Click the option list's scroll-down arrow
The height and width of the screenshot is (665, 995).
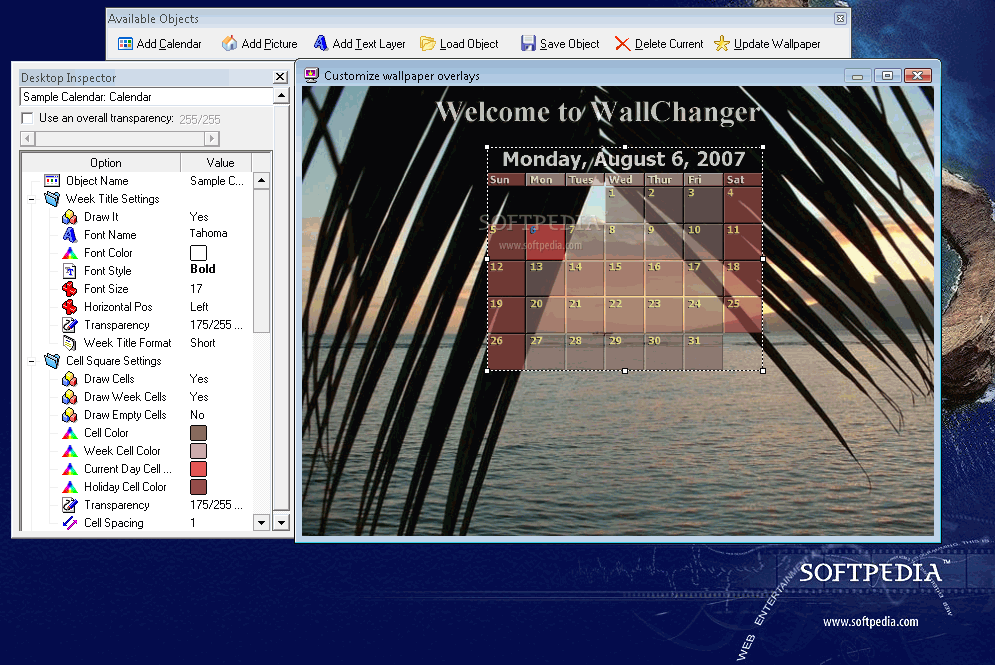tap(261, 523)
